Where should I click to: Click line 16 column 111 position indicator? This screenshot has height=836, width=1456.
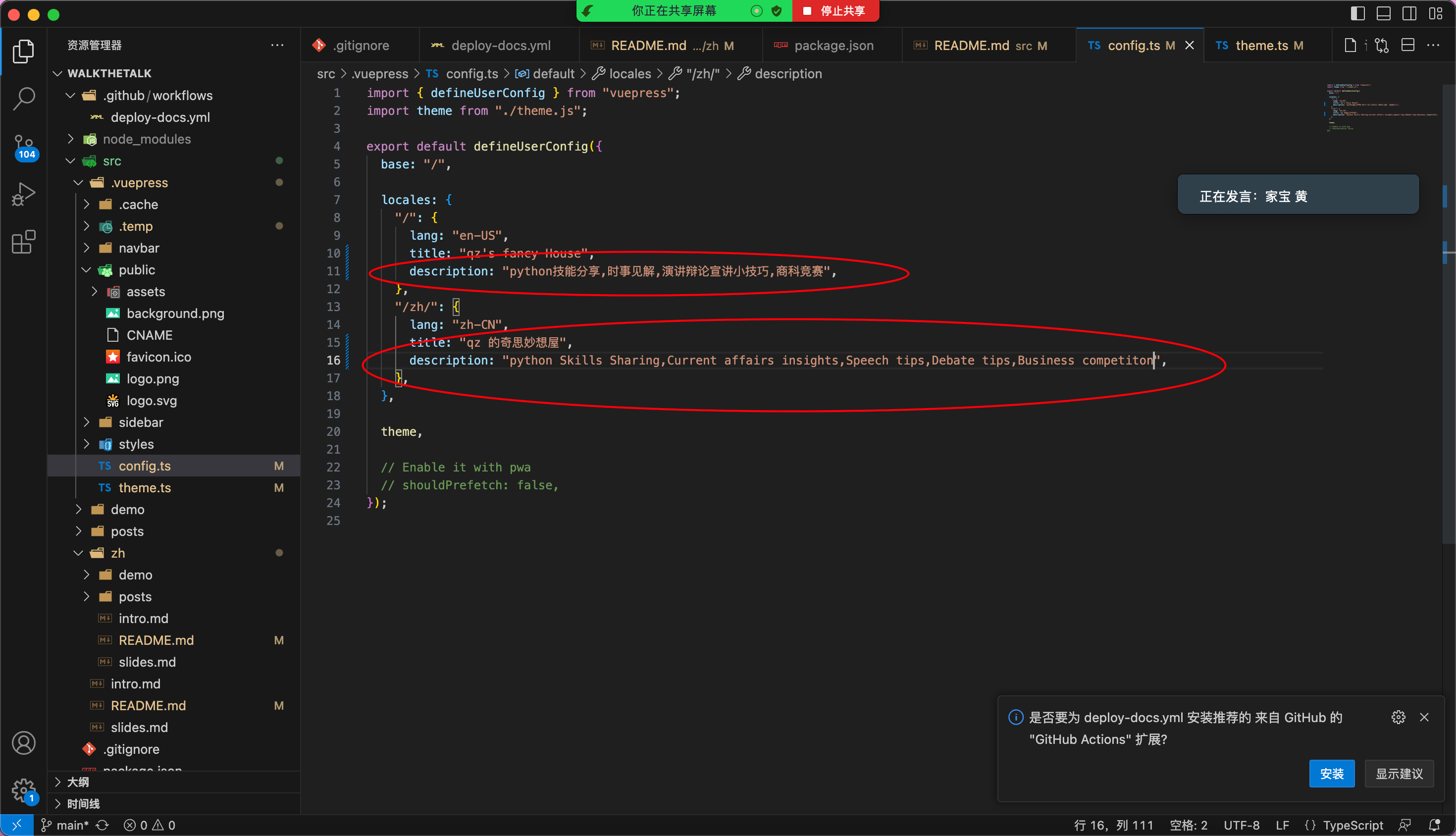[x=1113, y=825]
